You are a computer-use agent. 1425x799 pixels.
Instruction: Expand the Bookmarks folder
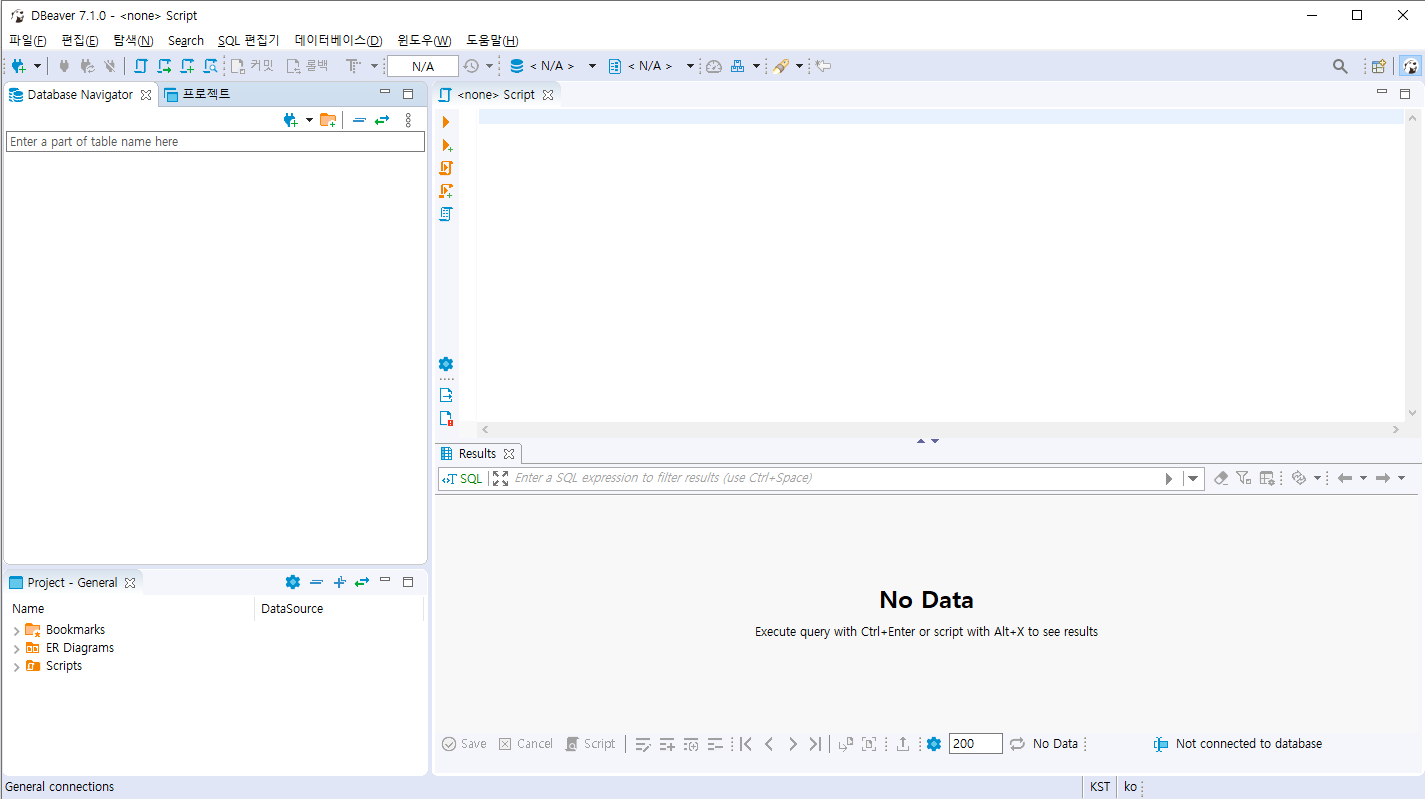pos(16,631)
